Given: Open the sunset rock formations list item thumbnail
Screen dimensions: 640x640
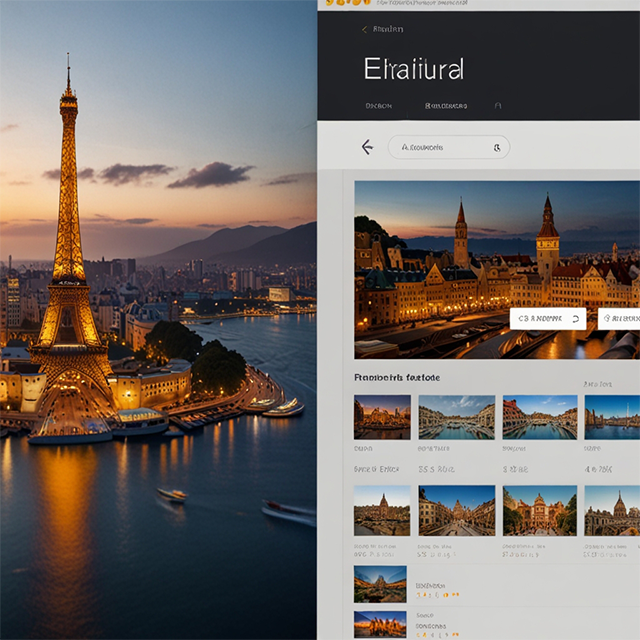Looking at the screenshot, I should tap(380, 624).
